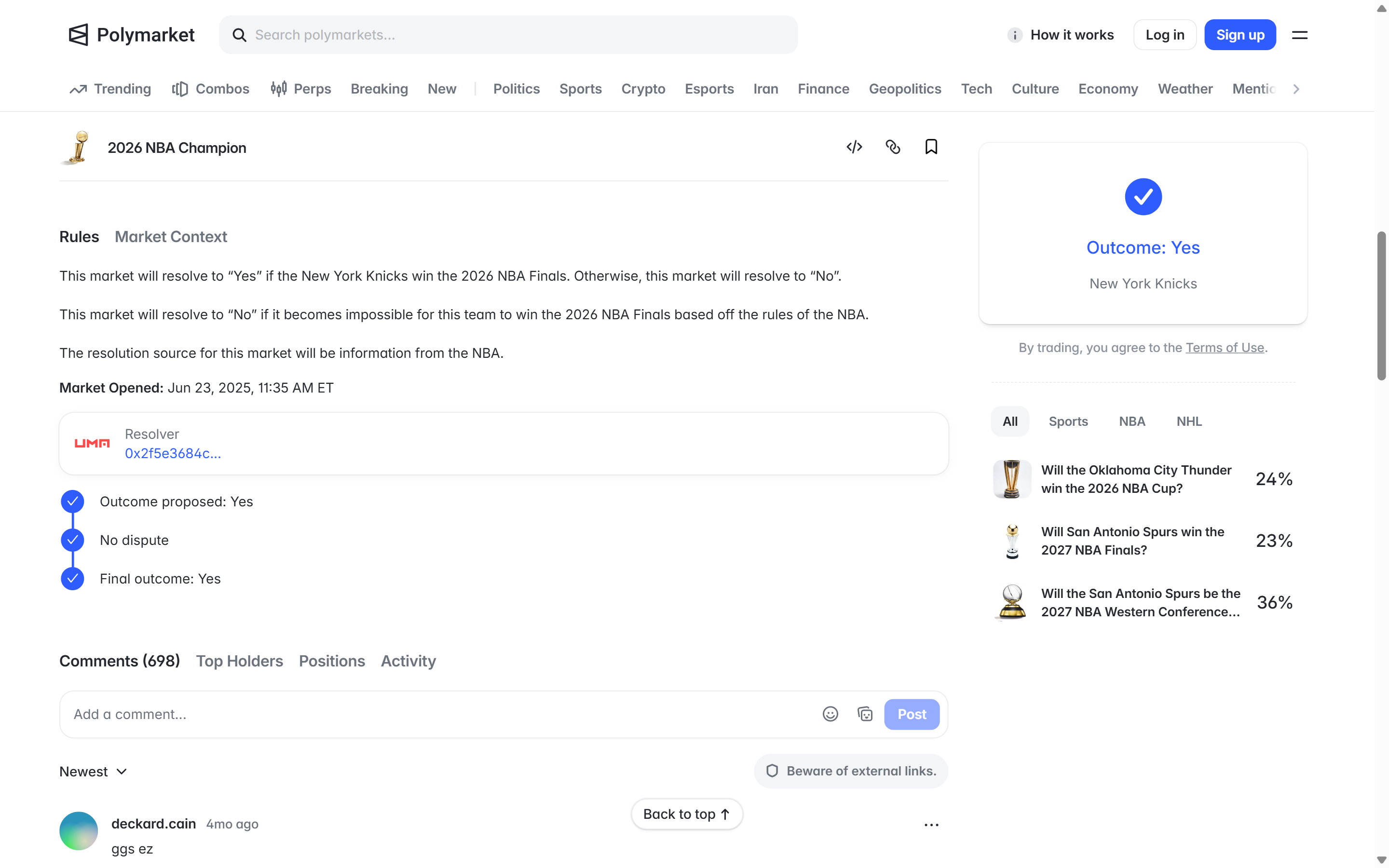Click the How it works info icon
The width and height of the screenshot is (1389, 868).
[1014, 35]
